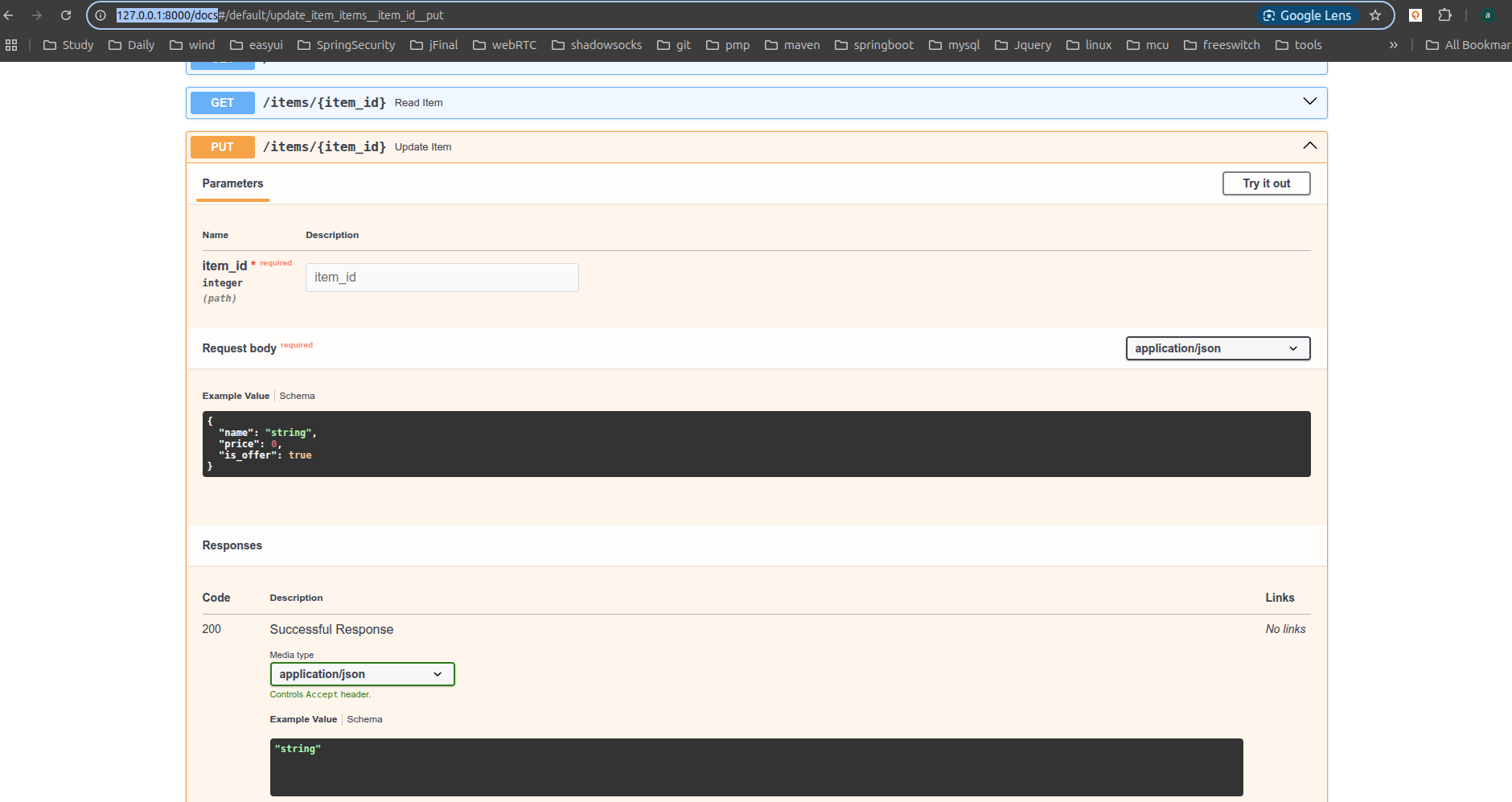Click the browser back arrow
This screenshot has width=1512, height=802.
coord(9,15)
